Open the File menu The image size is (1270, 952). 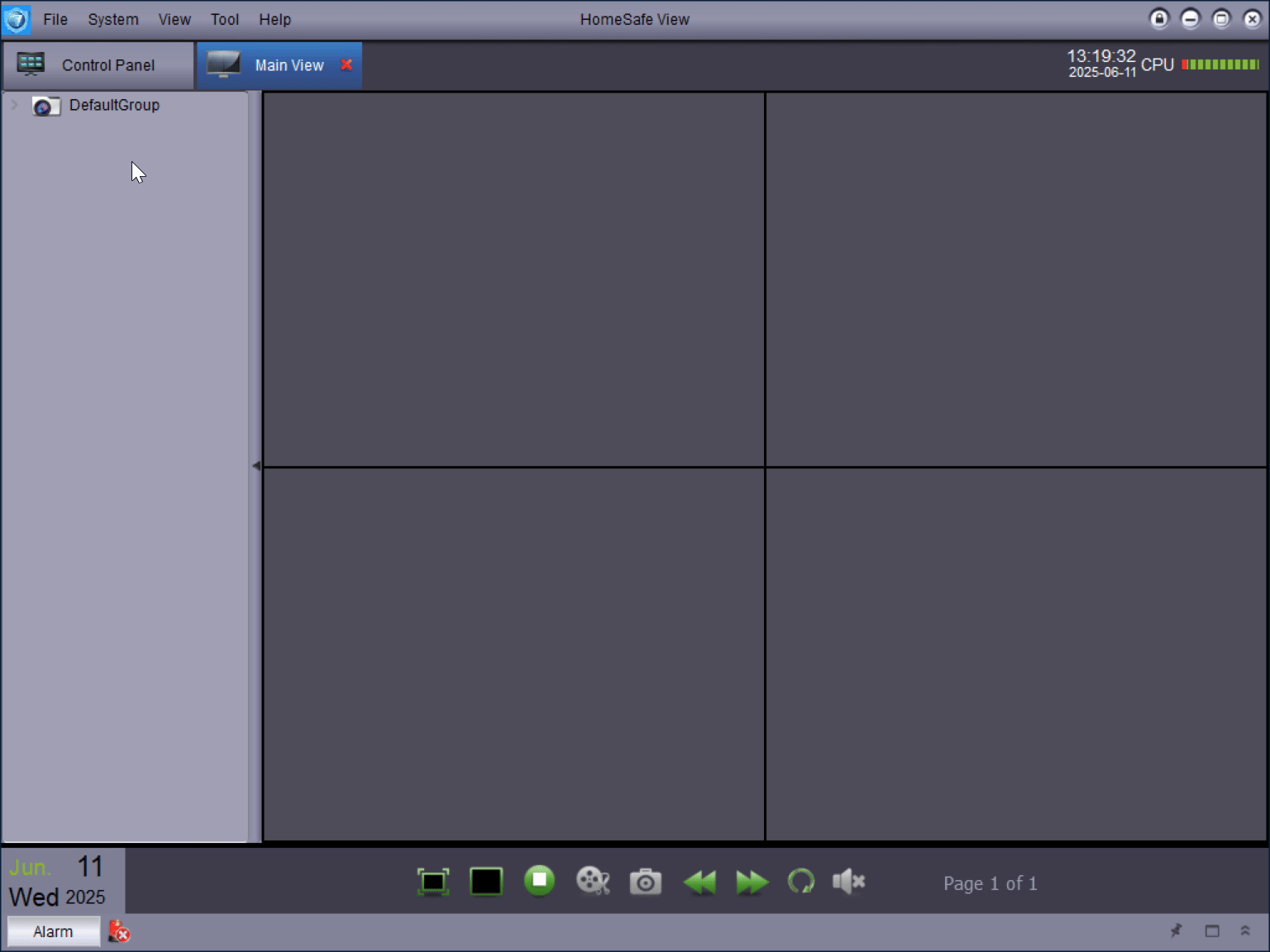tap(55, 19)
